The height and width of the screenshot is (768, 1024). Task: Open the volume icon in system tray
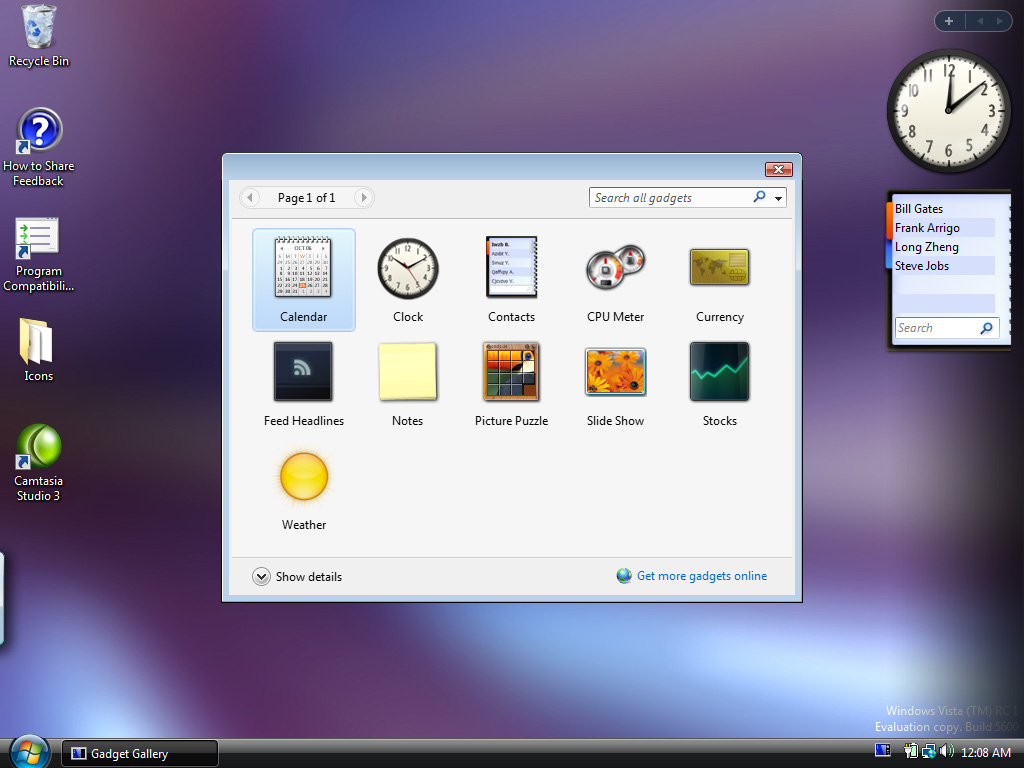click(948, 751)
